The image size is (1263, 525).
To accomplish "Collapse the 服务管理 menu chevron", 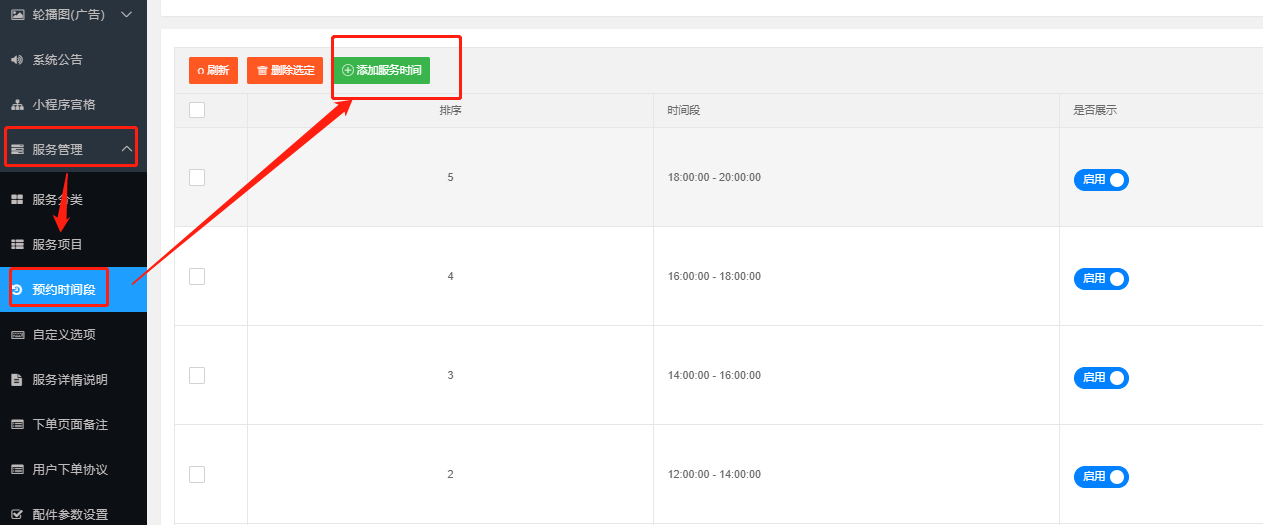I will coord(127,150).
